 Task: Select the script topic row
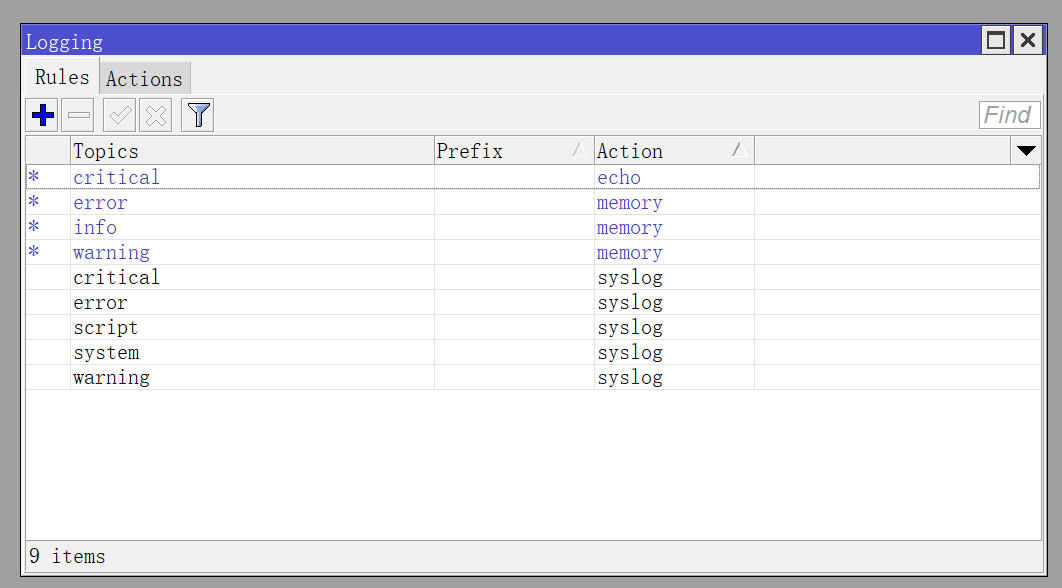(533, 328)
